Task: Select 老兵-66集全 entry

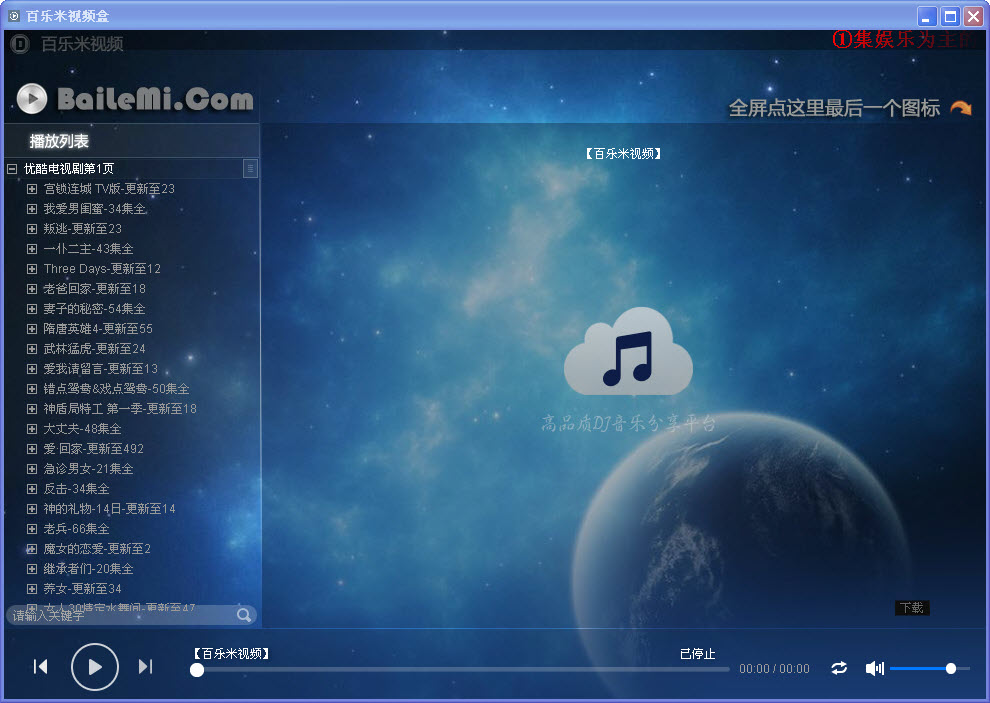Action: click(x=76, y=529)
